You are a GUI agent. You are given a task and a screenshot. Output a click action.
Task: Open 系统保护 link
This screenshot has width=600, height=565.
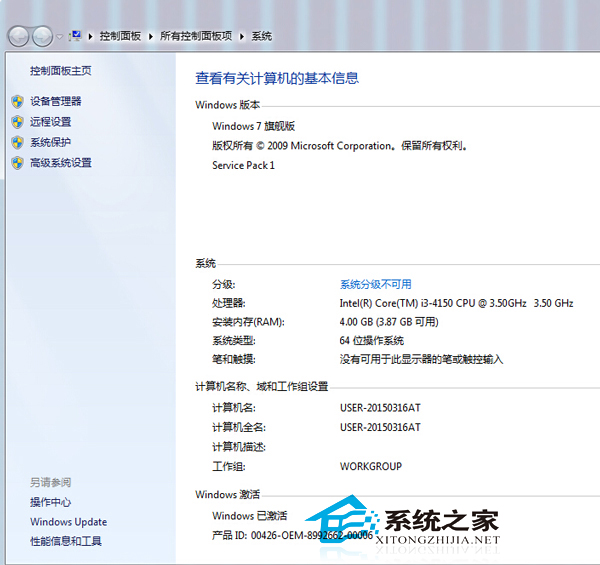[51, 142]
